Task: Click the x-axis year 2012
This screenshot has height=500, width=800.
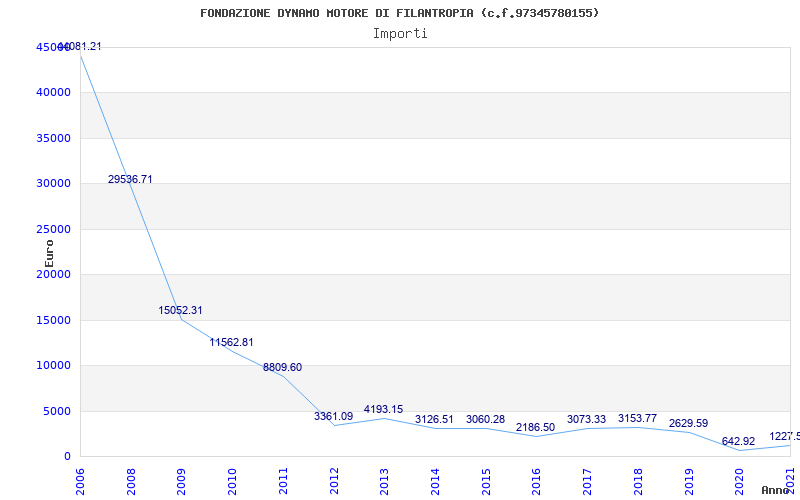Action: [334, 481]
